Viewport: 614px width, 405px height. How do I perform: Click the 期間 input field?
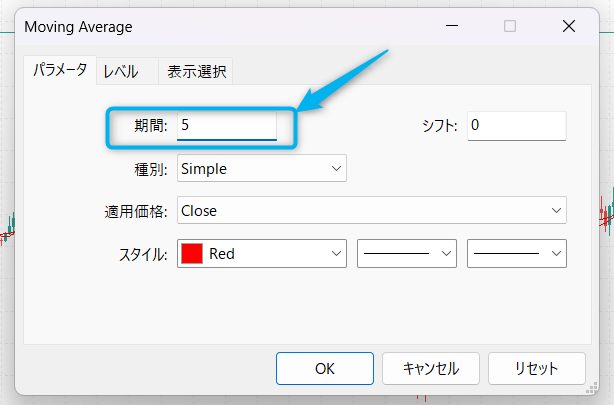226,126
